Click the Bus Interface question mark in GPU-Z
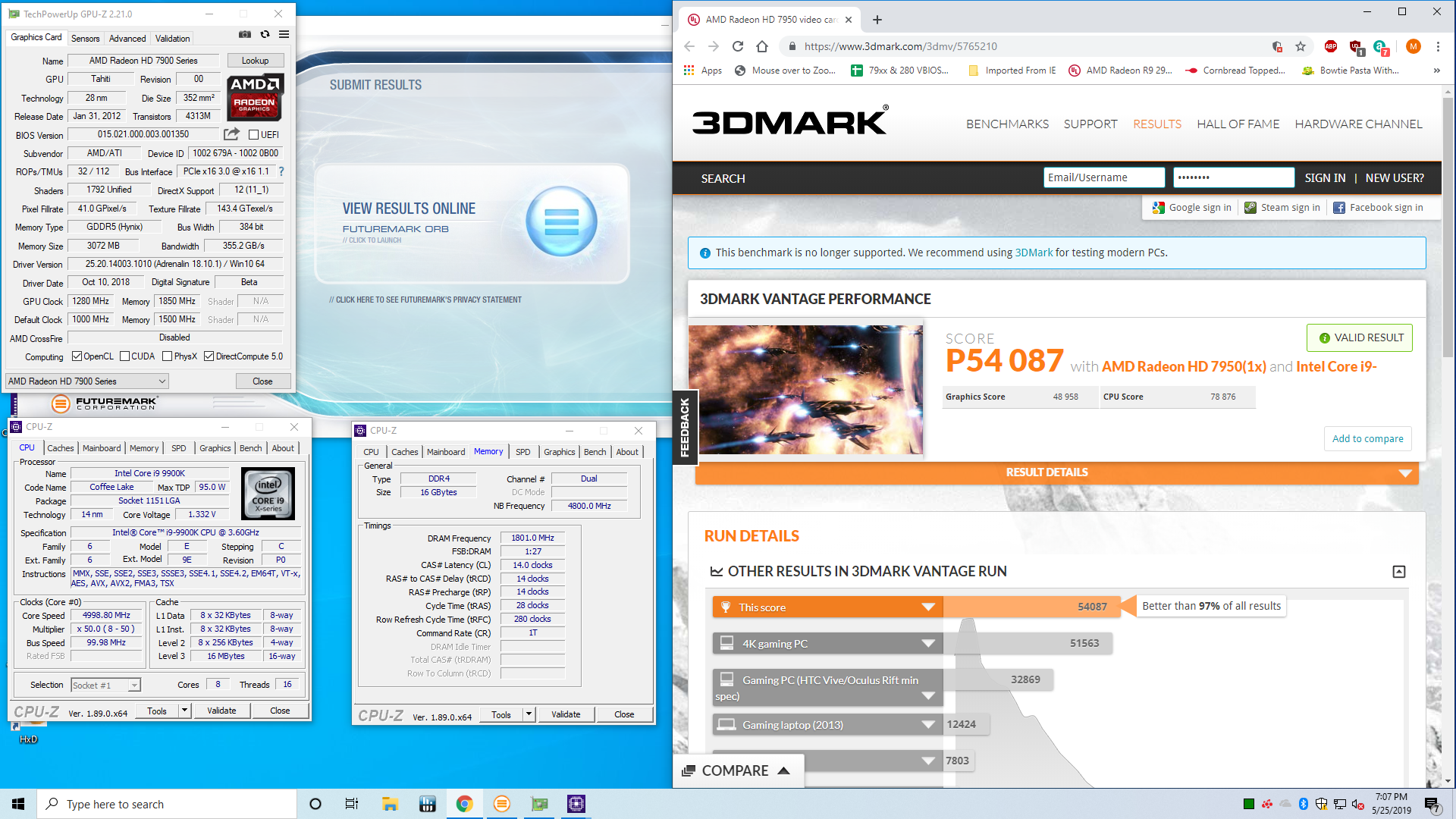The width and height of the screenshot is (1456, 819). coord(281,171)
